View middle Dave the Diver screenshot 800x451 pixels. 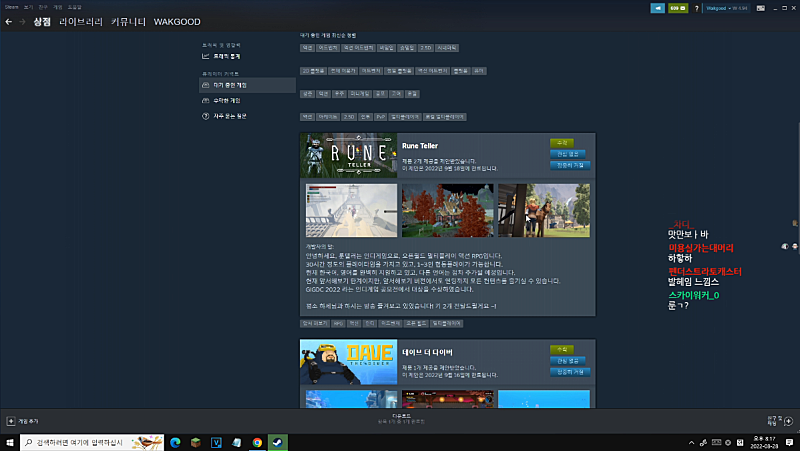[447, 399]
